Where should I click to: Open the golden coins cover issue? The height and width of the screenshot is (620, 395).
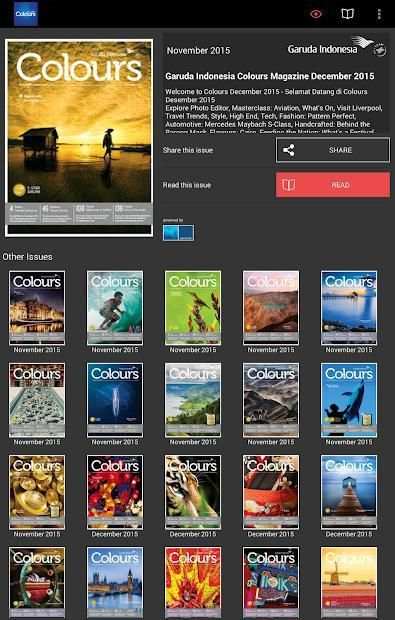(37, 492)
